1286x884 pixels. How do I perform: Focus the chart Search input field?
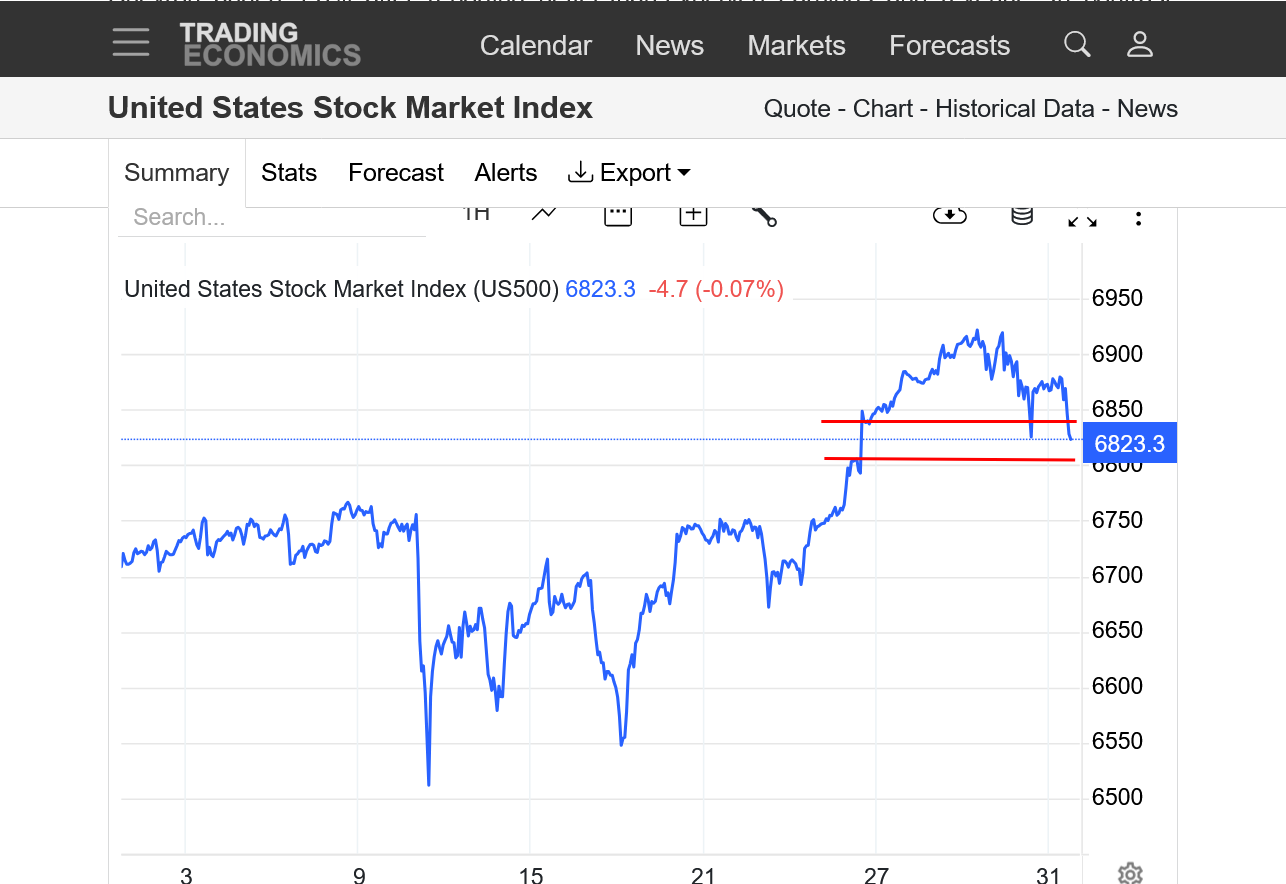tap(270, 218)
